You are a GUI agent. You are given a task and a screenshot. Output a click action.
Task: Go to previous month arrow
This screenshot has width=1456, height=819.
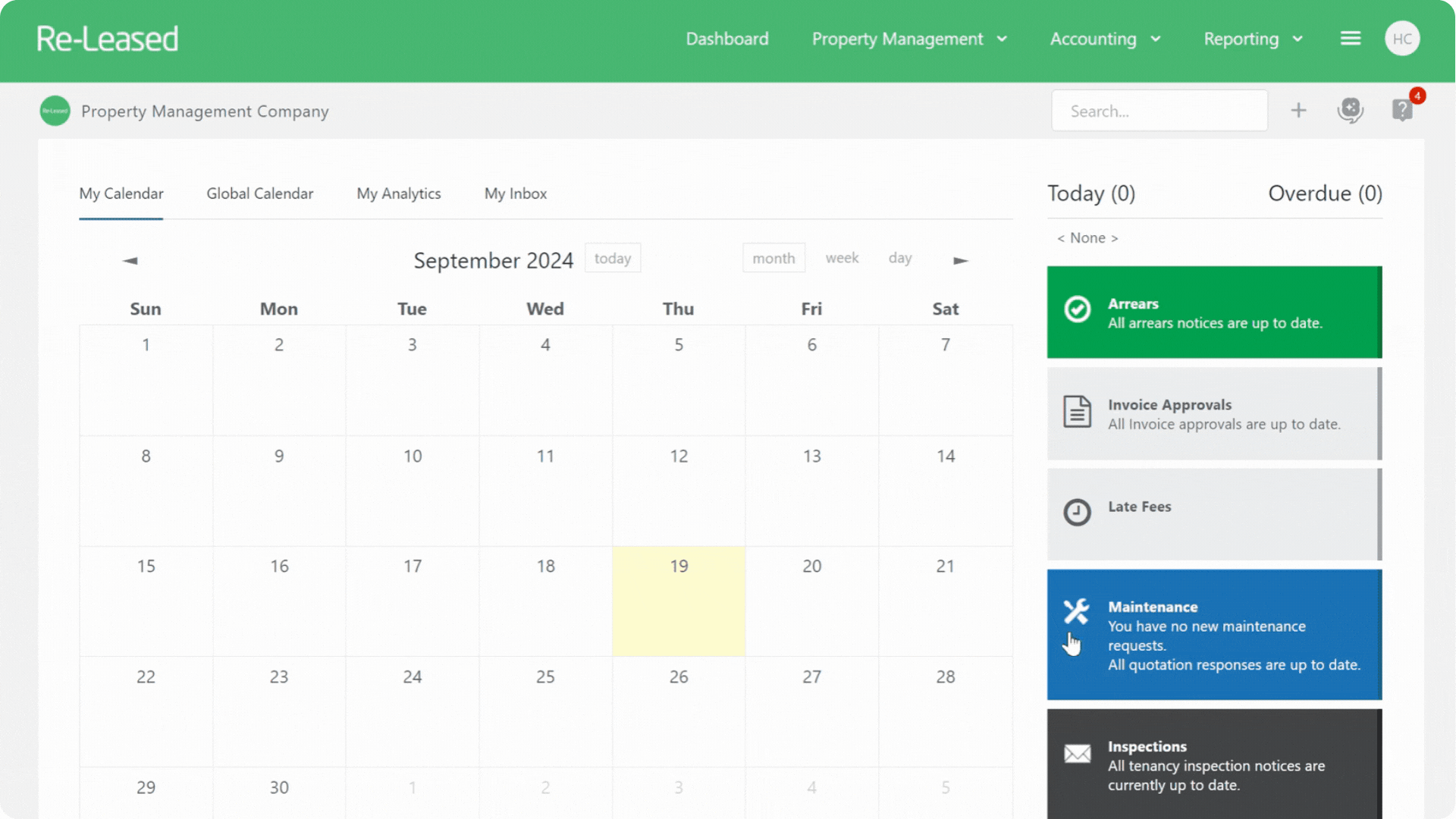(130, 260)
